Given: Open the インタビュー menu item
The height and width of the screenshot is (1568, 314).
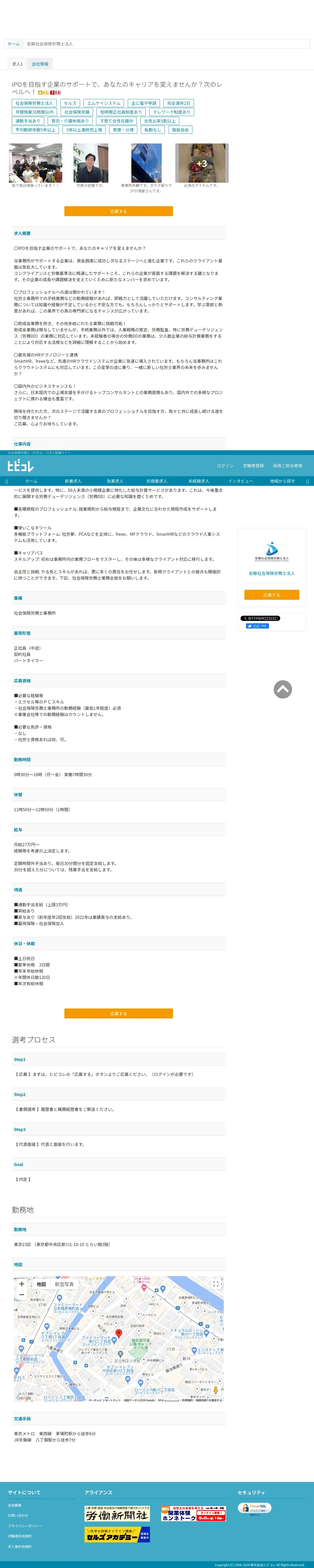Looking at the screenshot, I should 241,481.
